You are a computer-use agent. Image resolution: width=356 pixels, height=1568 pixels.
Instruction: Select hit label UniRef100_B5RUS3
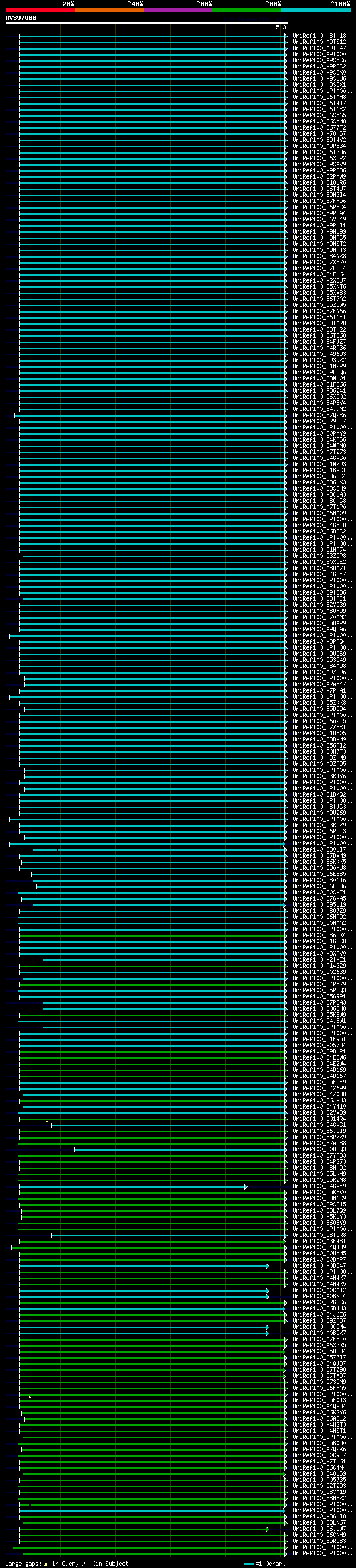click(319, 1541)
